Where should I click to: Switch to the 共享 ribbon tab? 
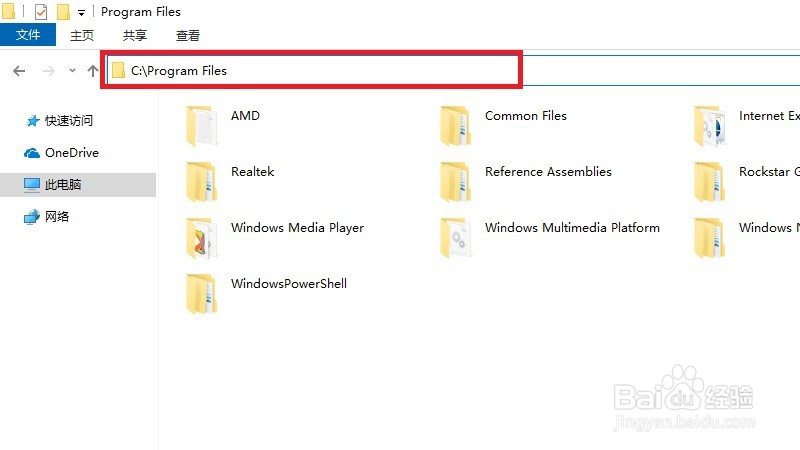[135, 36]
